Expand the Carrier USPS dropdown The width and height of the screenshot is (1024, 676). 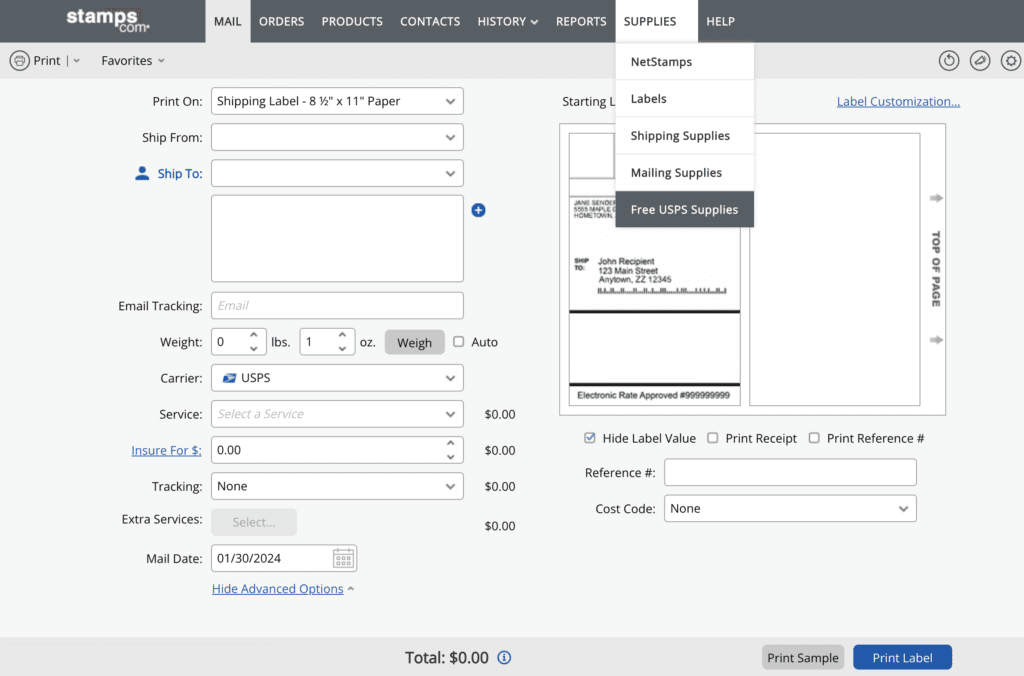[x=337, y=378]
